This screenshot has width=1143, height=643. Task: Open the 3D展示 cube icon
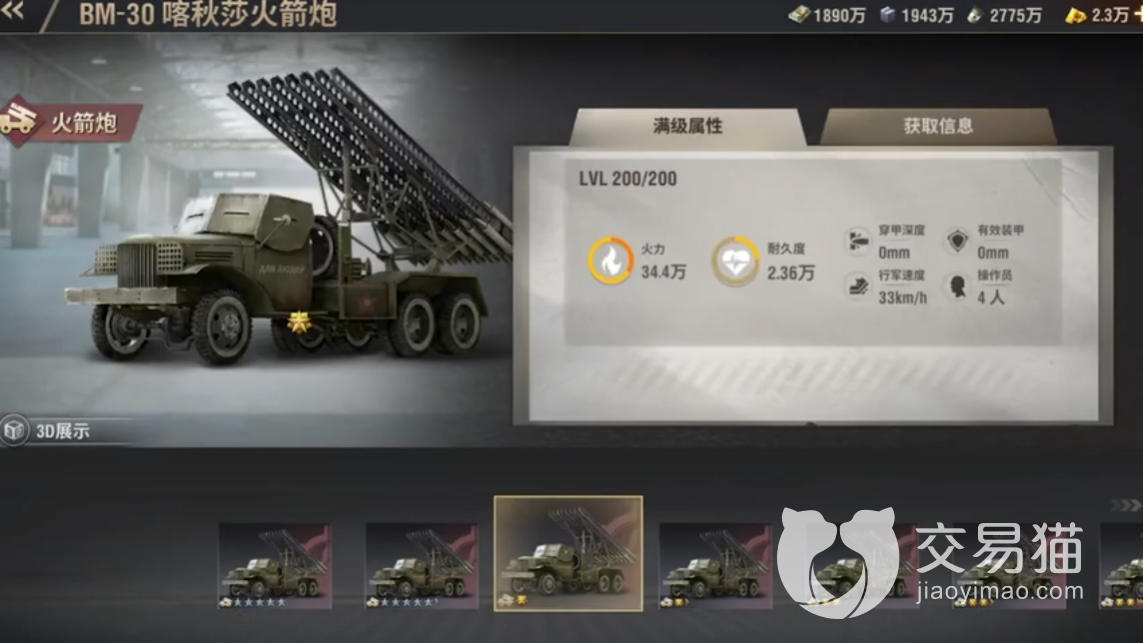(15, 430)
